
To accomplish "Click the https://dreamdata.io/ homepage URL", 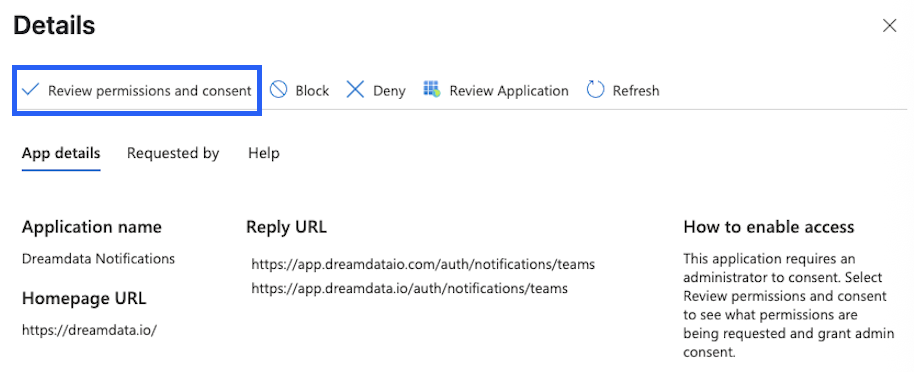I will pos(90,329).
